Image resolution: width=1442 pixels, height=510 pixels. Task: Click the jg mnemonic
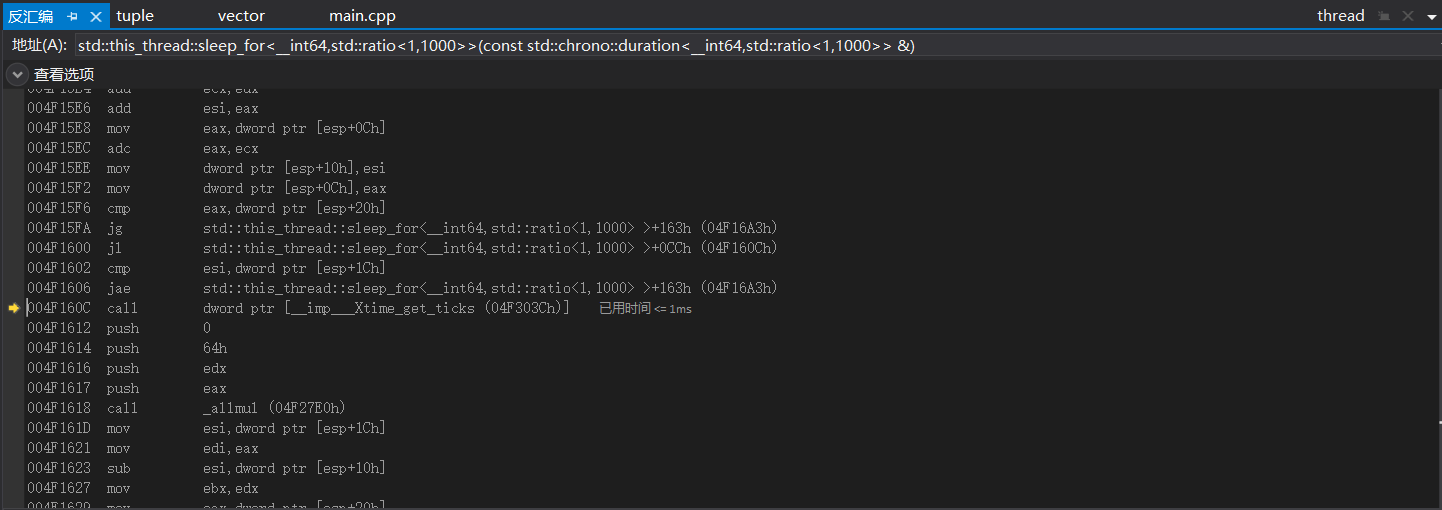pos(115,228)
